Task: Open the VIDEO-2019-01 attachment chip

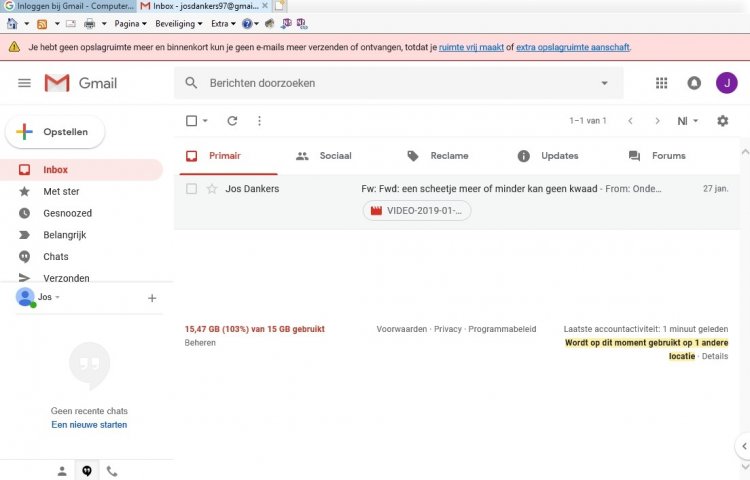Action: click(x=416, y=211)
